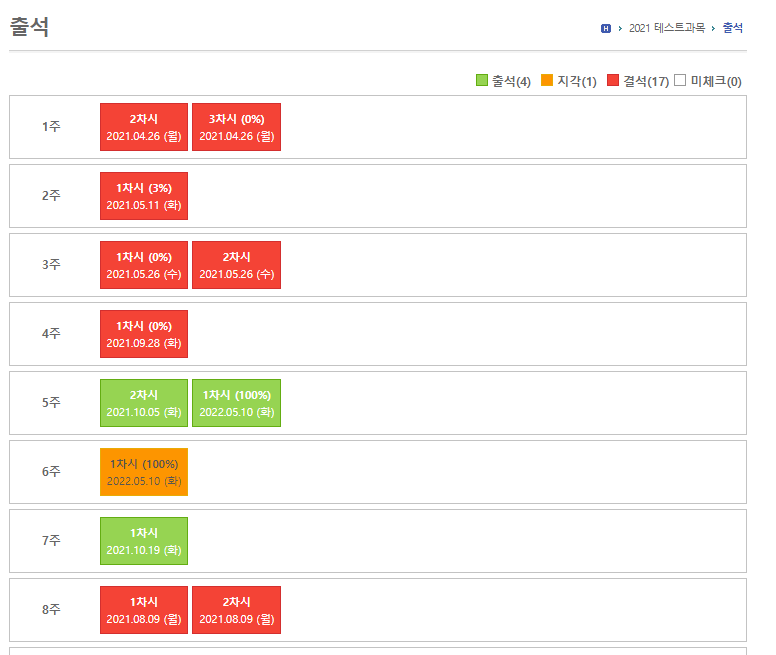776x655 pixels.
Task: Click the red 결석 legend swatch
Action: 613,80
